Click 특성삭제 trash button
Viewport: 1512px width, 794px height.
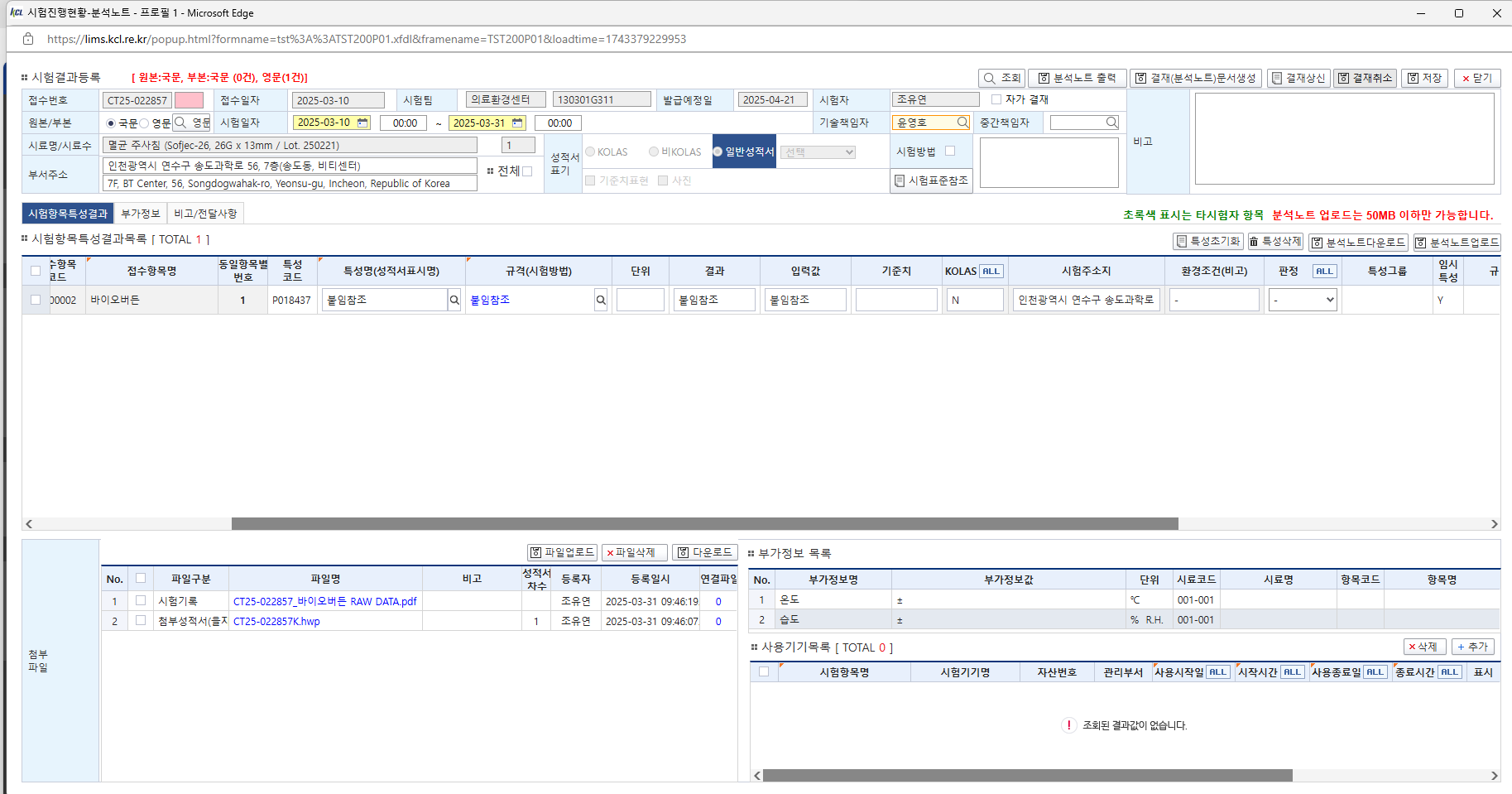(x=1274, y=241)
